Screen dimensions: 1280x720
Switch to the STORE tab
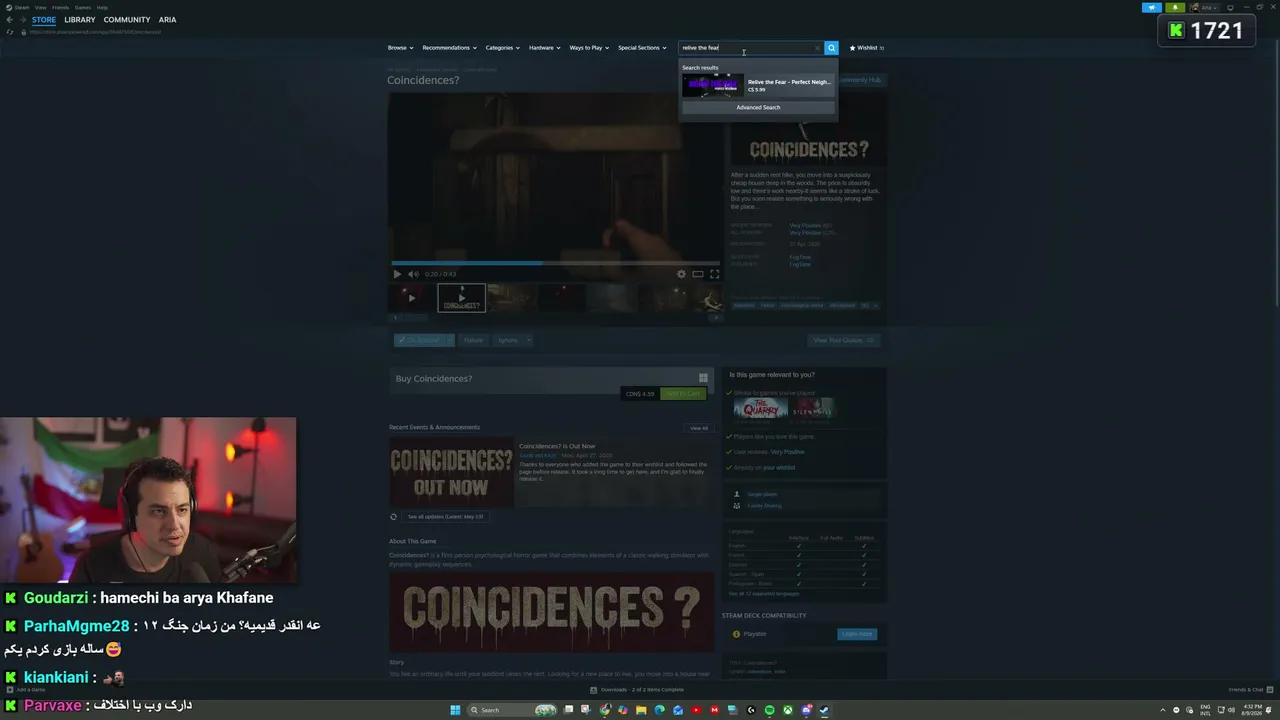click(x=43, y=20)
